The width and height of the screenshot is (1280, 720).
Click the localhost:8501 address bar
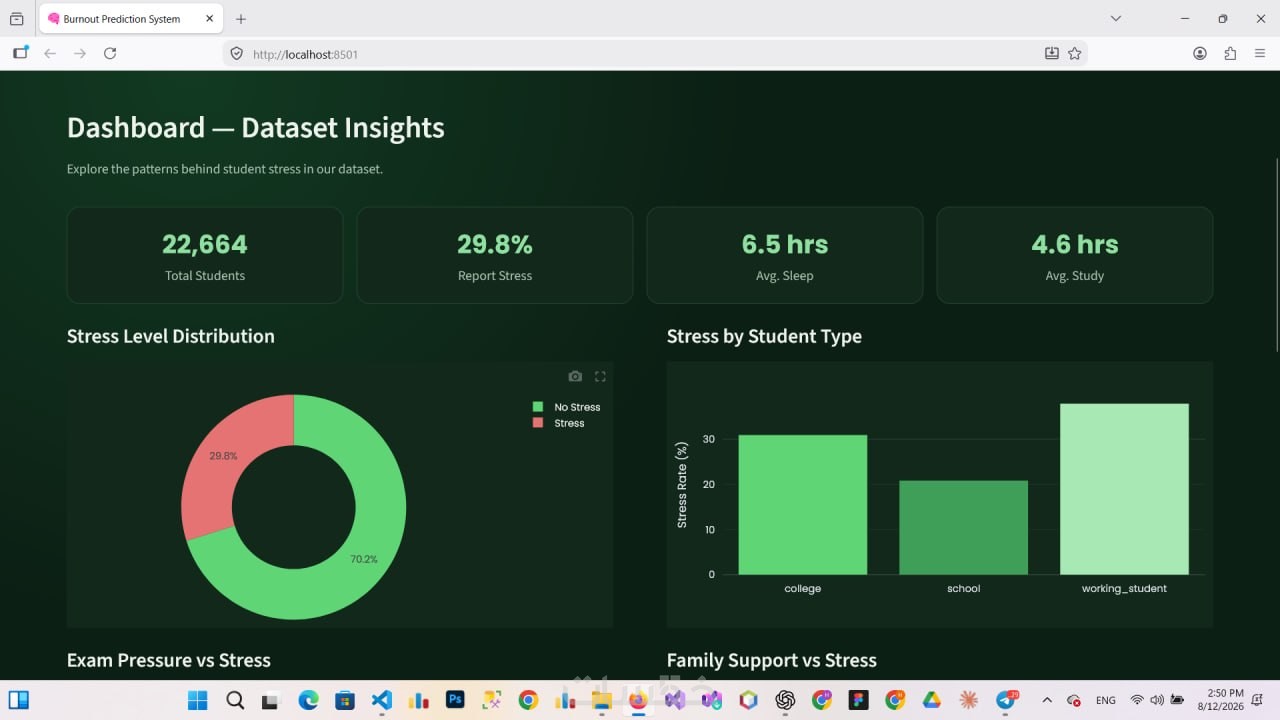(640, 54)
